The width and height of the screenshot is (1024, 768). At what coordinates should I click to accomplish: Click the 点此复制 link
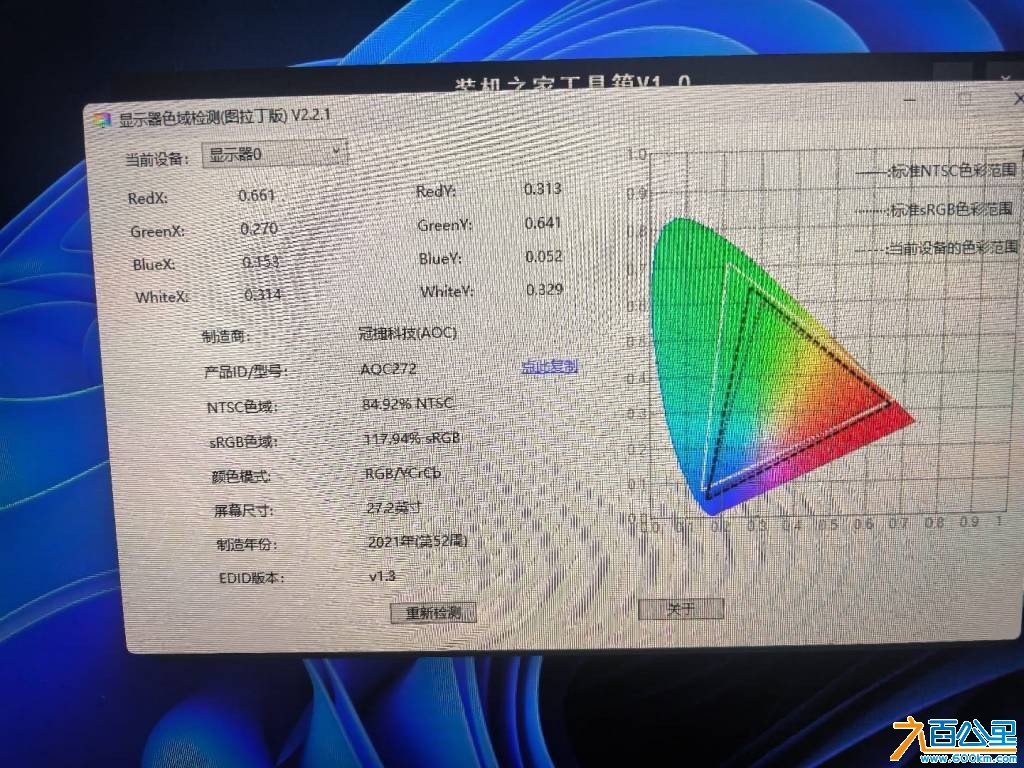tap(549, 366)
